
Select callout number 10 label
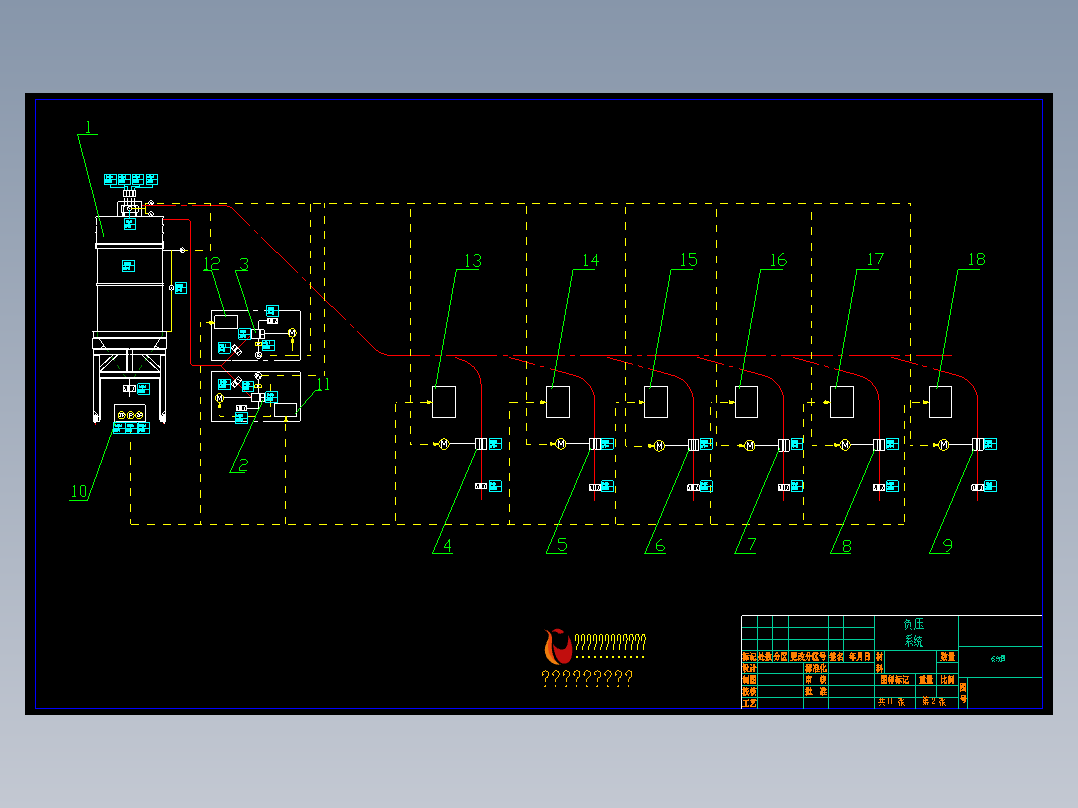(x=79, y=492)
